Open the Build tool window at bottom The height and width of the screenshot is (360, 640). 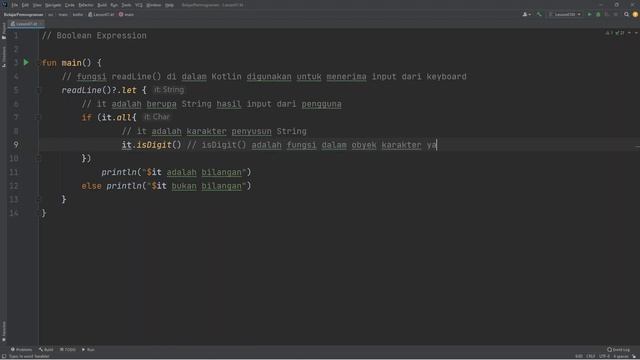[46, 349]
